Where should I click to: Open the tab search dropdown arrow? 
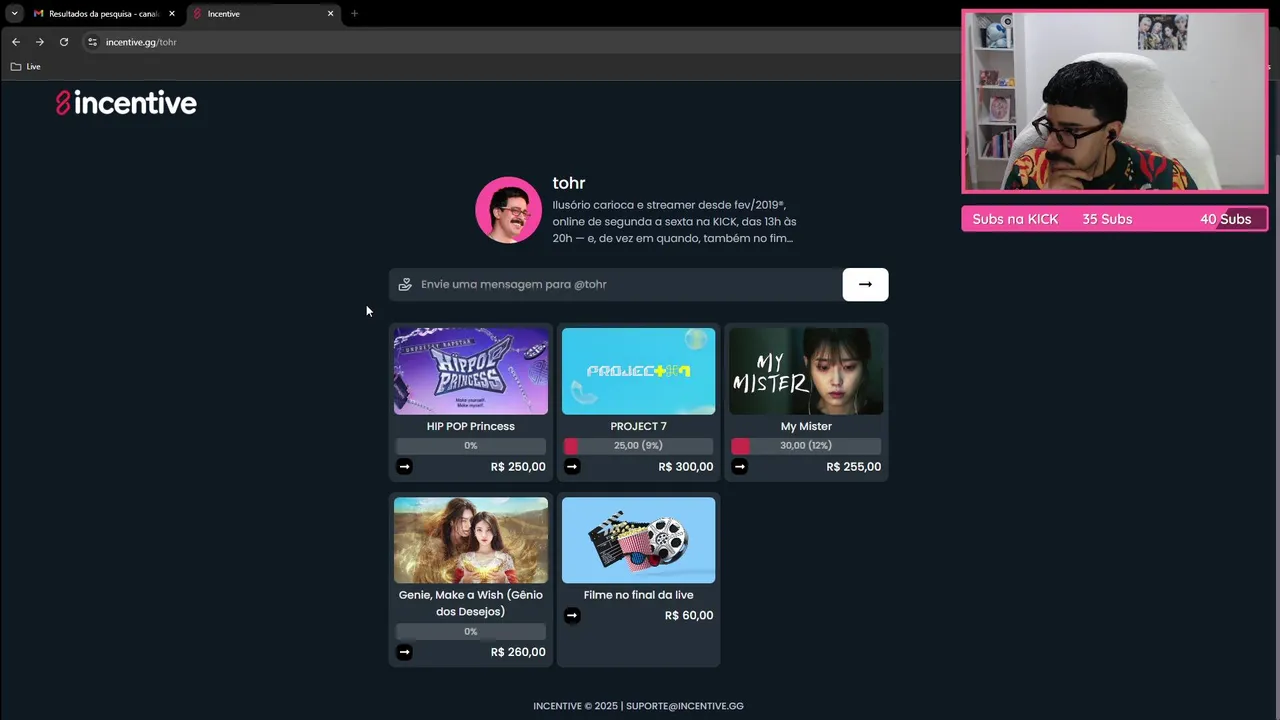point(14,13)
